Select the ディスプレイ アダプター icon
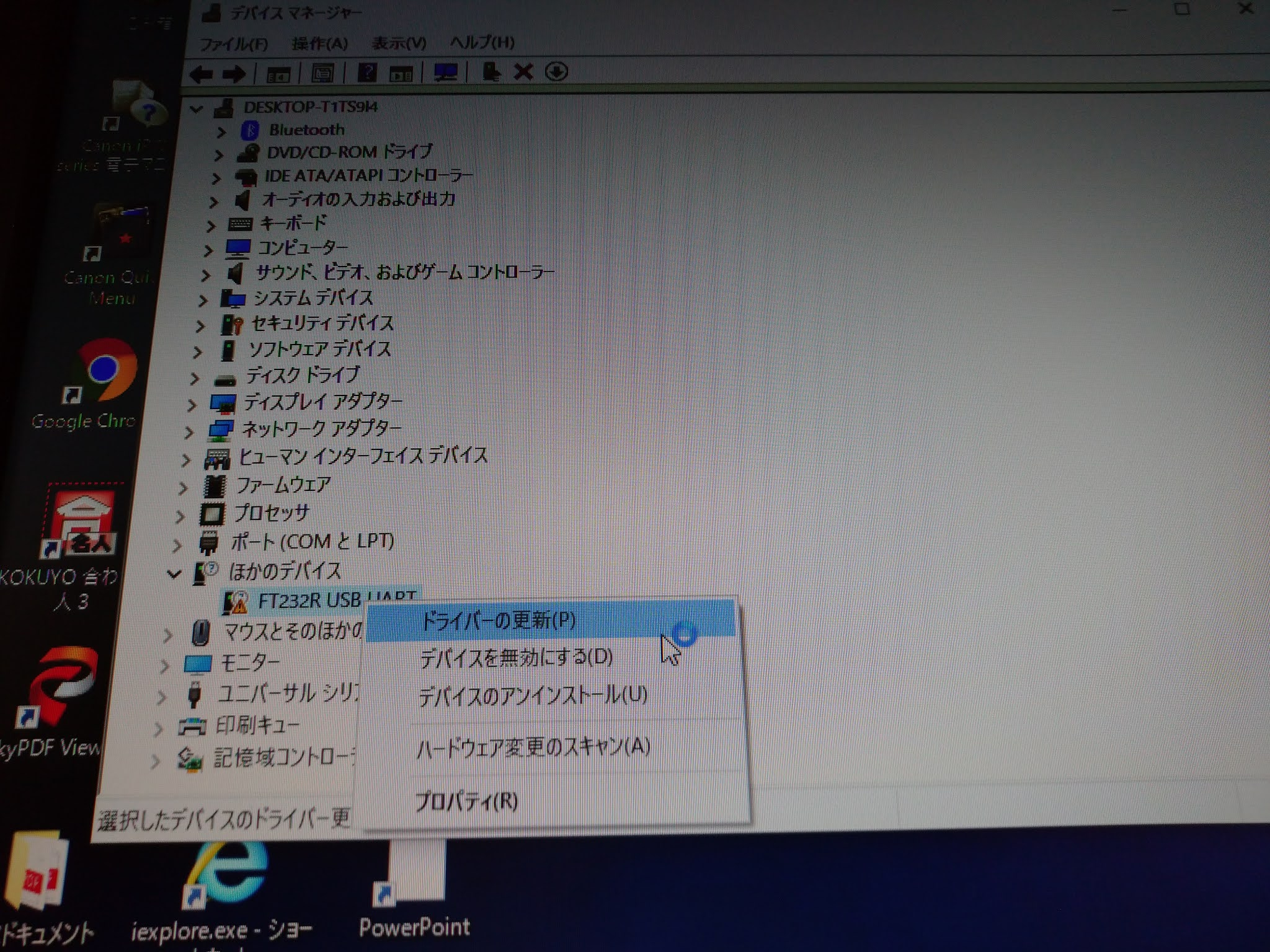 coord(223,403)
